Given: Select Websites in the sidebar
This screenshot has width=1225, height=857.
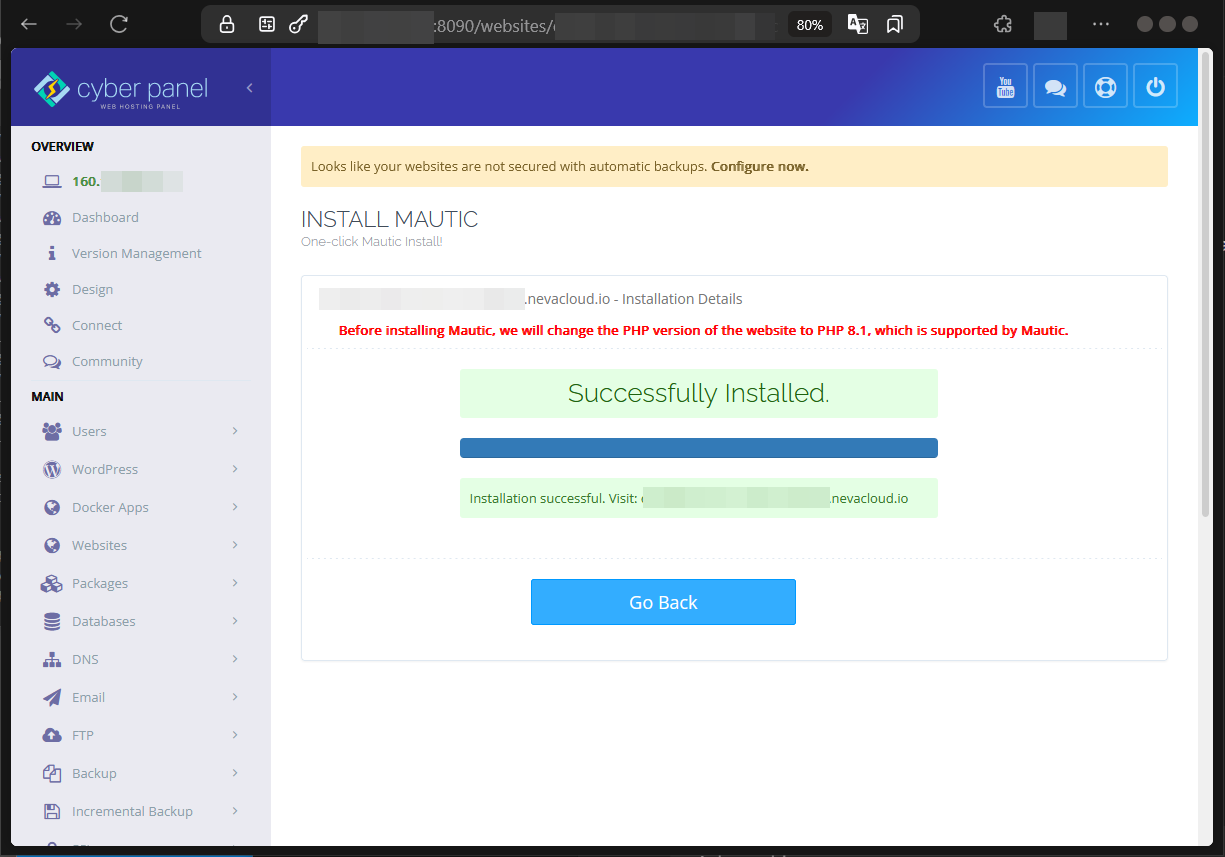Looking at the screenshot, I should pos(99,546).
